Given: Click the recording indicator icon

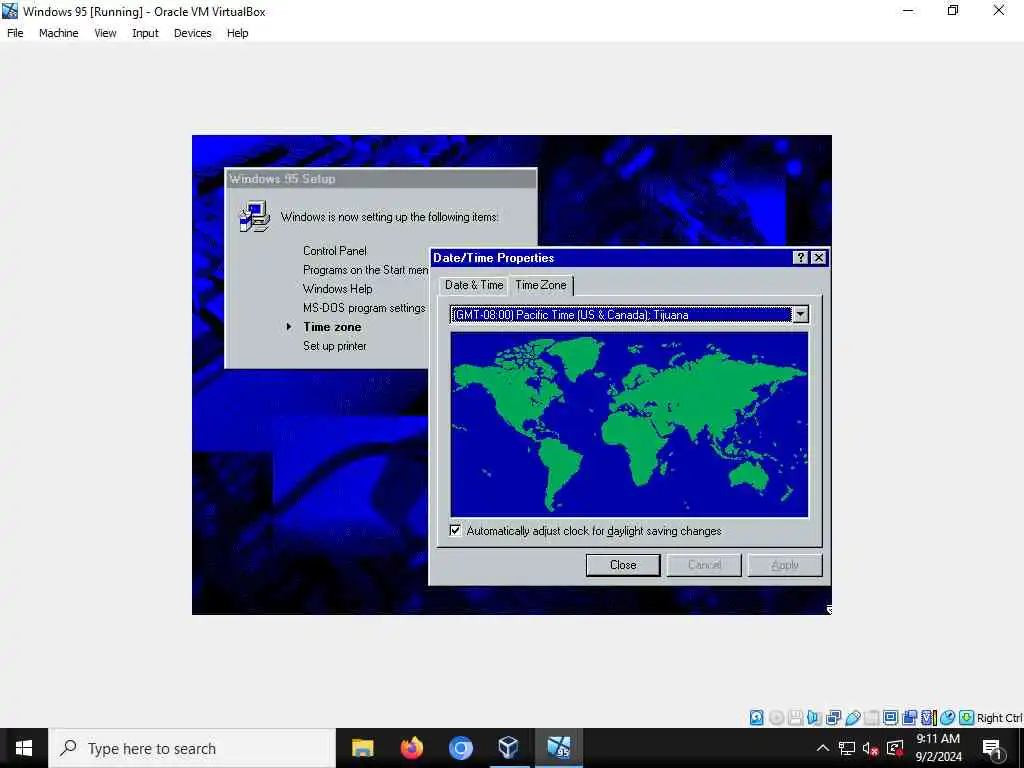Looking at the screenshot, I should pos(909,718).
